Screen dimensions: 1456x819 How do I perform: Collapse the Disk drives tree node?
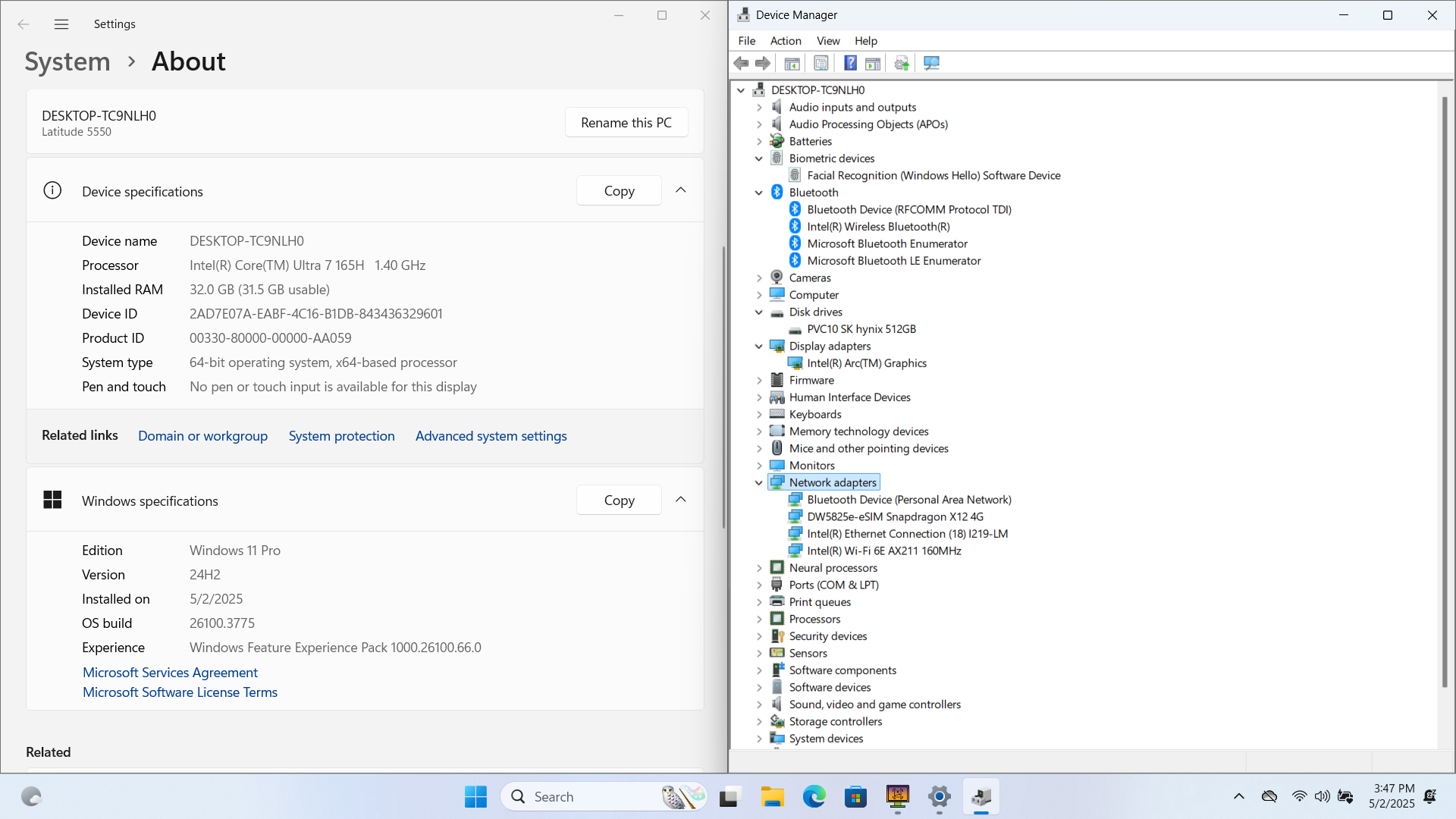tap(758, 312)
